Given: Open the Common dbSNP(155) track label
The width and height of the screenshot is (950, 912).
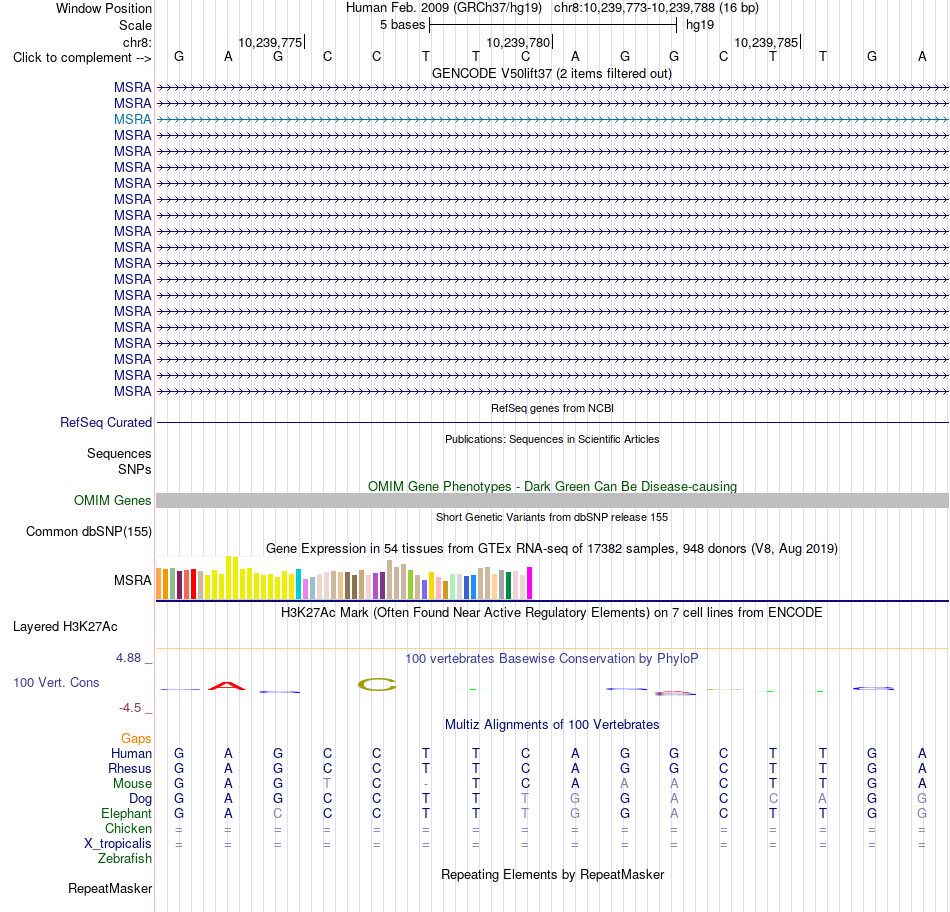Looking at the screenshot, I should click(88, 531).
